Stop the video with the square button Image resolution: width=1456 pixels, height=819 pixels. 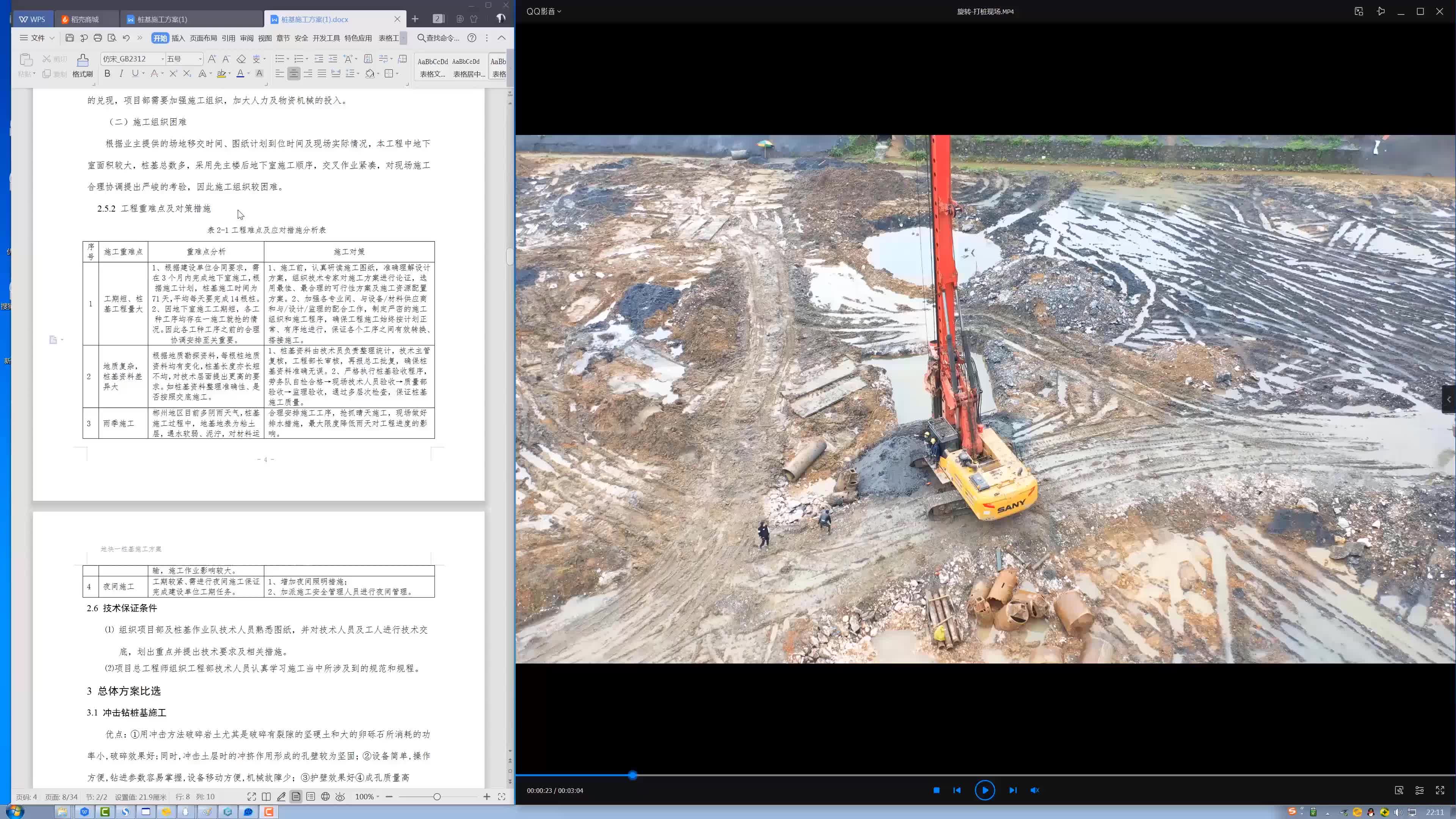click(x=936, y=790)
